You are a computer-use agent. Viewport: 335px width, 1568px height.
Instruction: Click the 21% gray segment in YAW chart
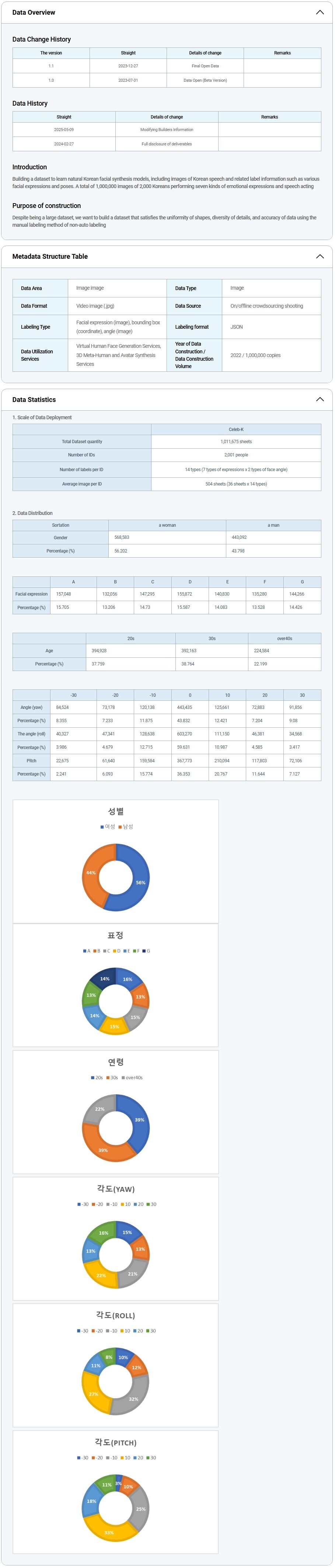coord(132,1274)
